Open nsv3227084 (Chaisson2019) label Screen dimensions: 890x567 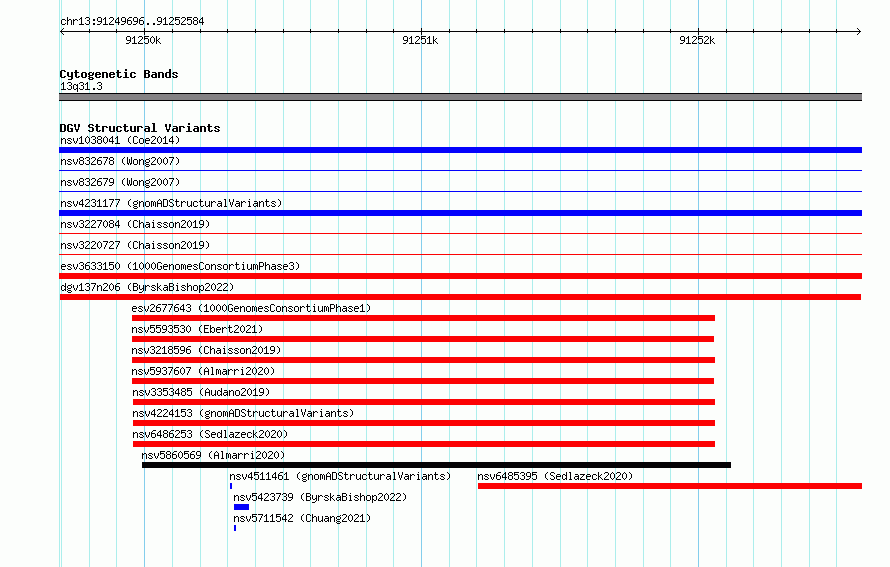click(x=135, y=224)
